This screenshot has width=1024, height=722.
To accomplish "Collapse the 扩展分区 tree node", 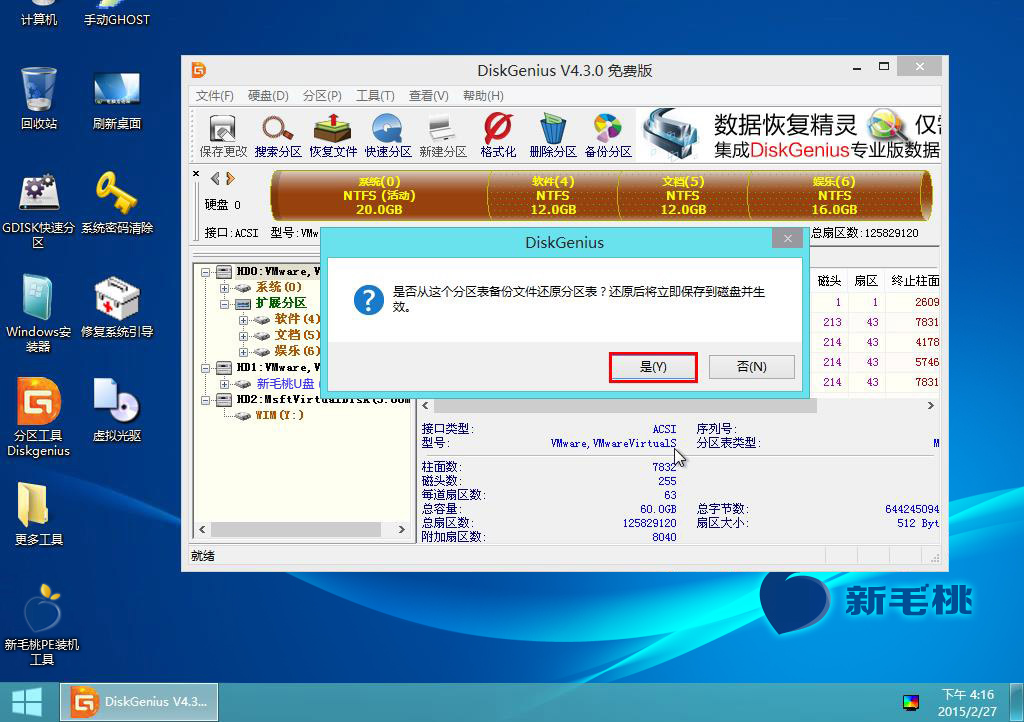I will point(224,304).
